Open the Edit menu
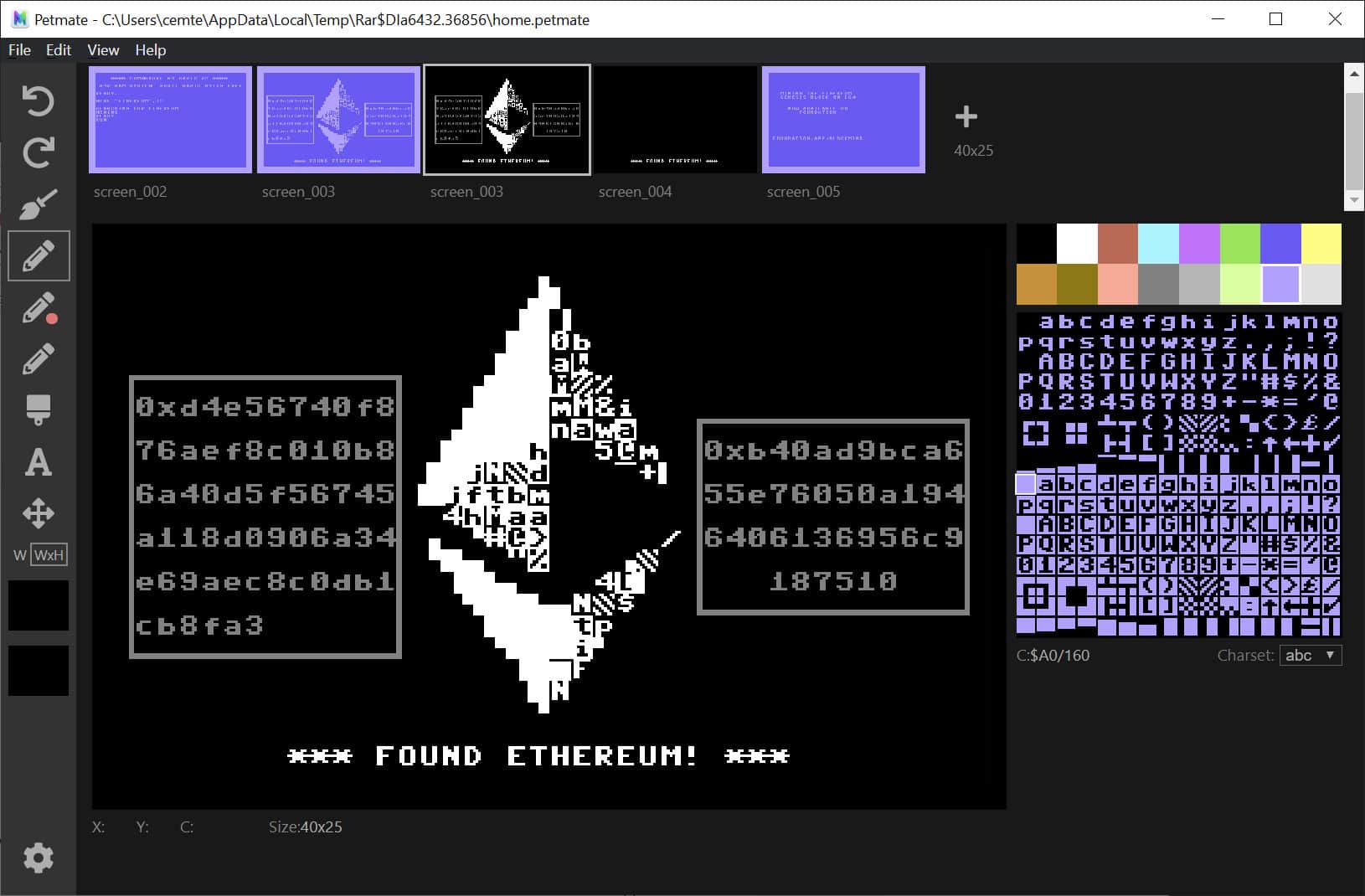Image resolution: width=1365 pixels, height=896 pixels. [59, 50]
